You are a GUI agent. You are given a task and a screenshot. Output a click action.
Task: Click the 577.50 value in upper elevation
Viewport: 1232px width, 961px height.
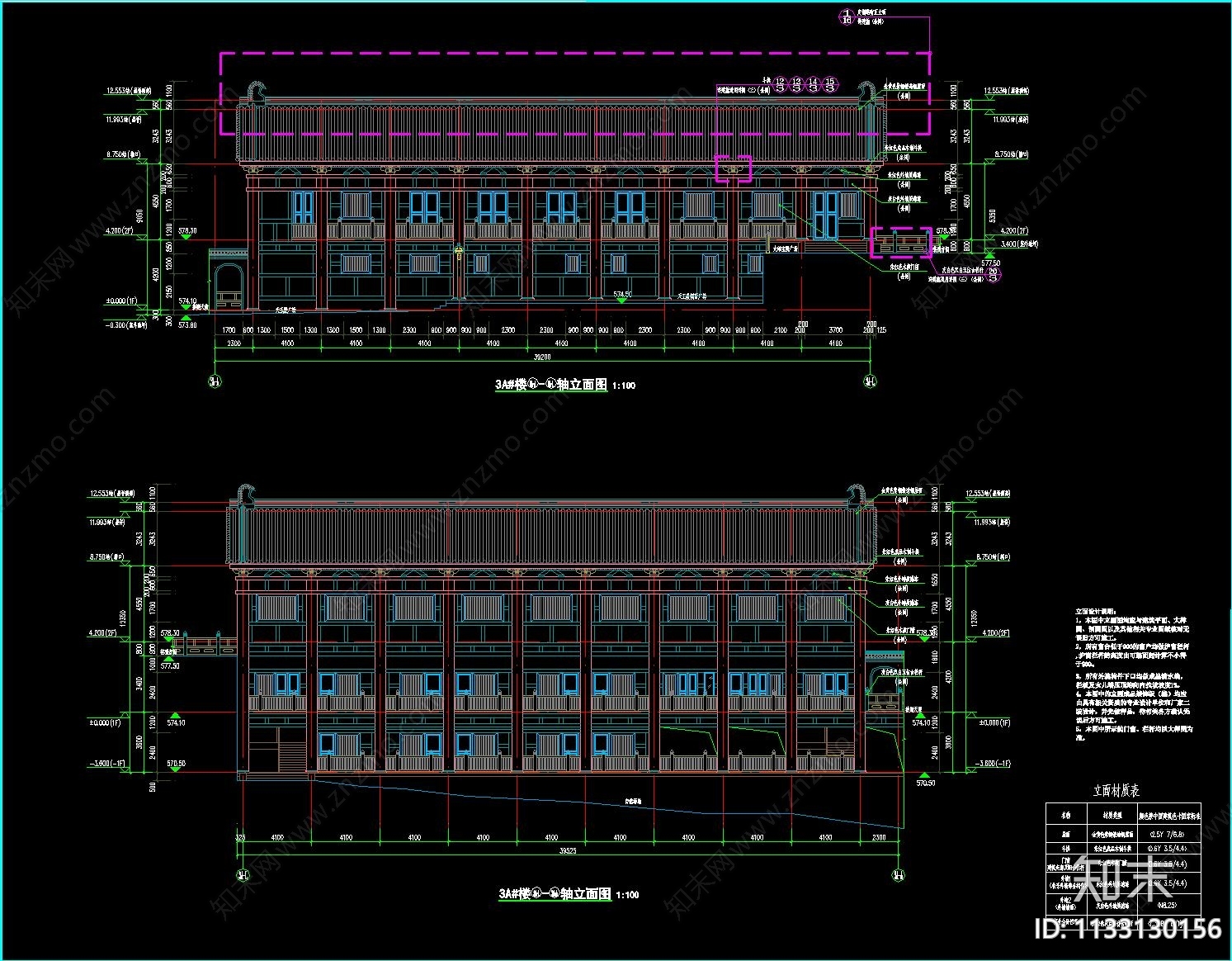click(991, 263)
